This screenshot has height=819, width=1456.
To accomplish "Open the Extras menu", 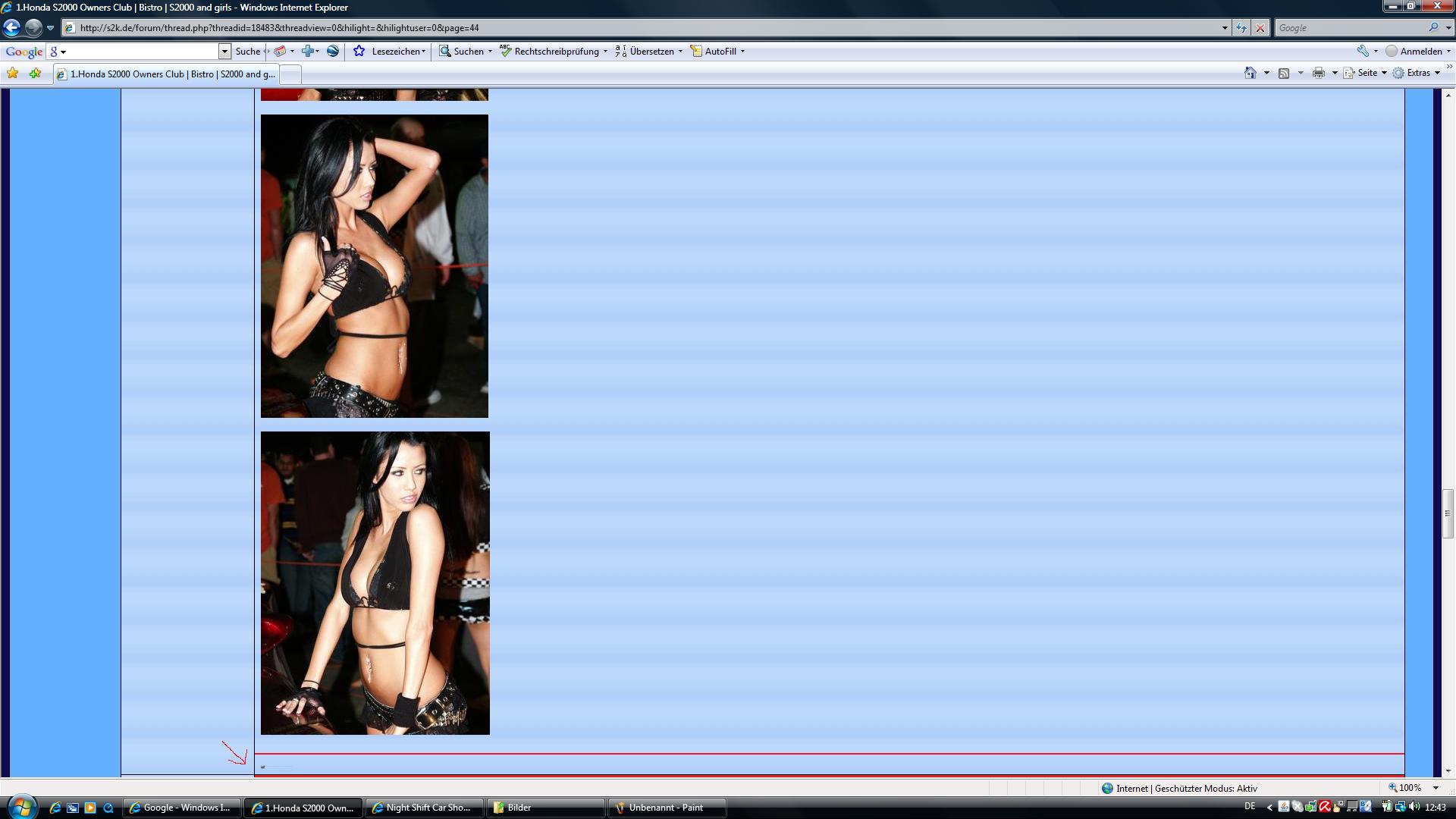I will tap(1417, 73).
